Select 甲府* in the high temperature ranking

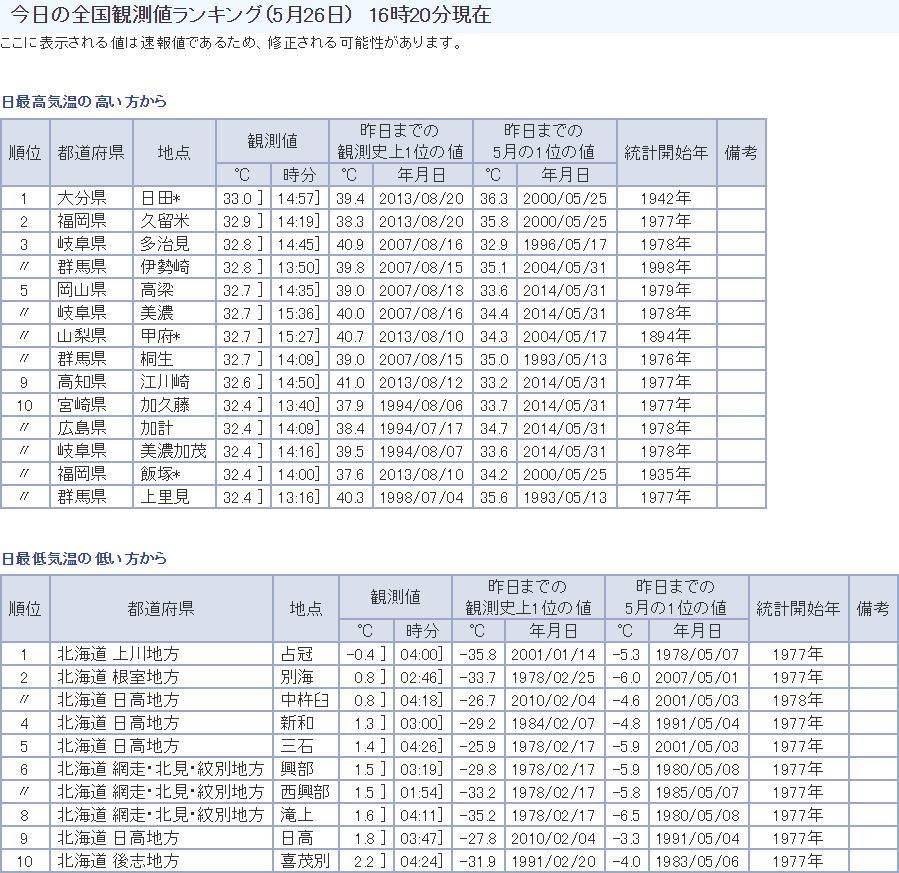(162, 336)
